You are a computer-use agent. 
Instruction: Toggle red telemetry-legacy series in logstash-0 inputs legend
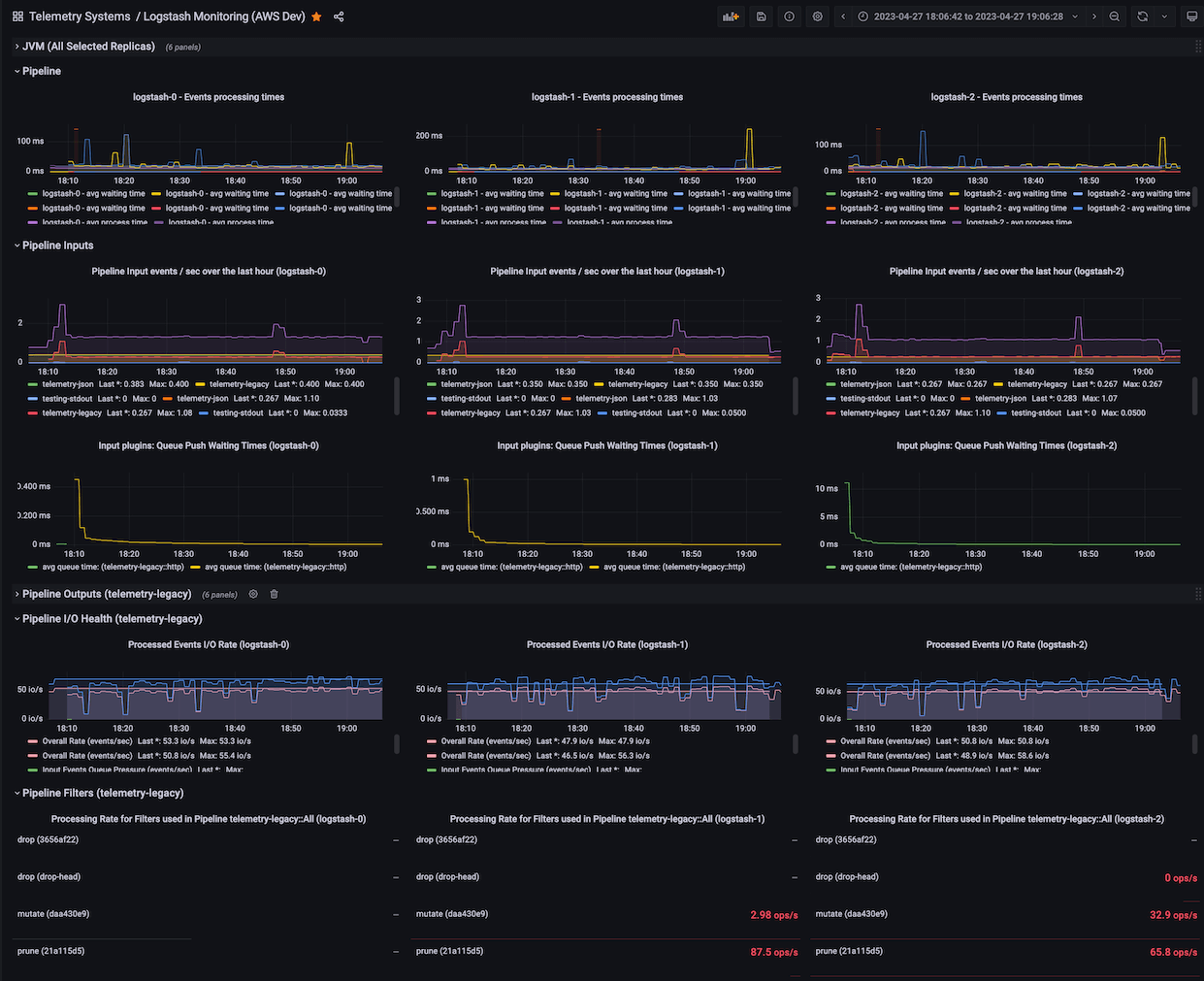[72, 413]
